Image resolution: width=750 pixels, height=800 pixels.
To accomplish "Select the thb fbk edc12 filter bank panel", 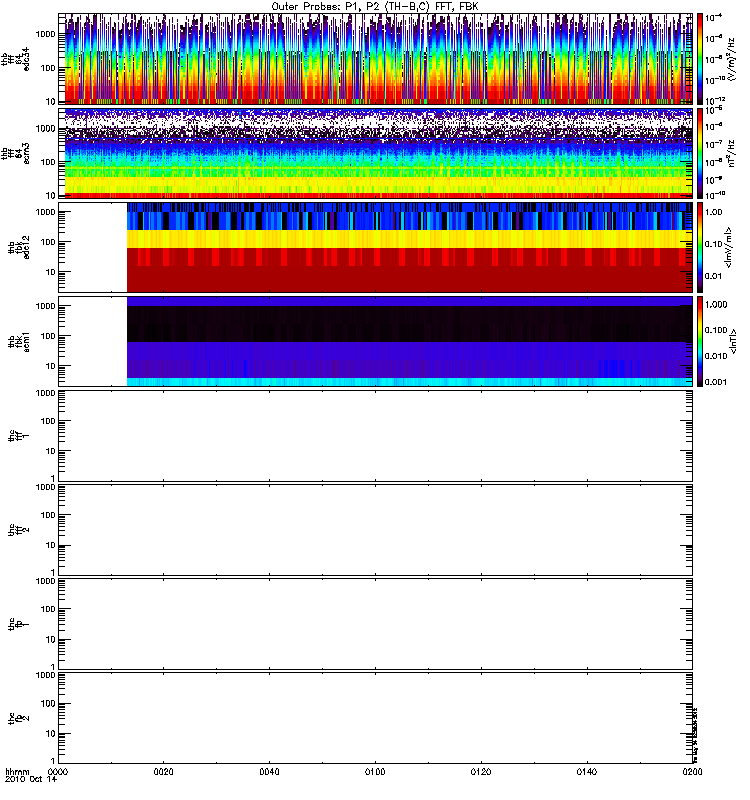I will point(376,247).
